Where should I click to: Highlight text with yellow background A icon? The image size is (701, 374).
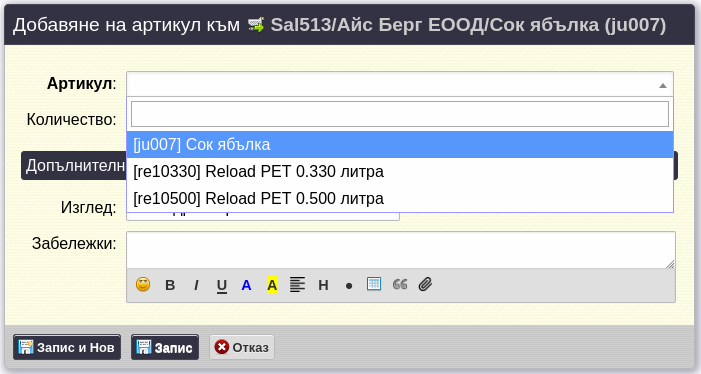point(272,285)
